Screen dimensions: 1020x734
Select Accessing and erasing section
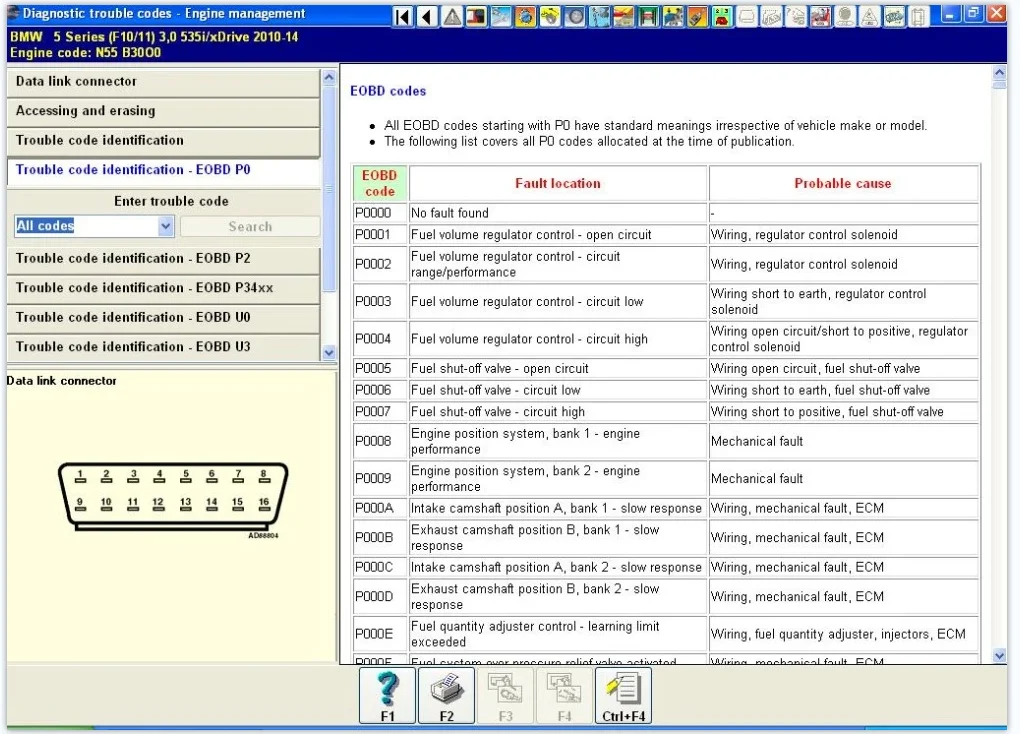162,111
